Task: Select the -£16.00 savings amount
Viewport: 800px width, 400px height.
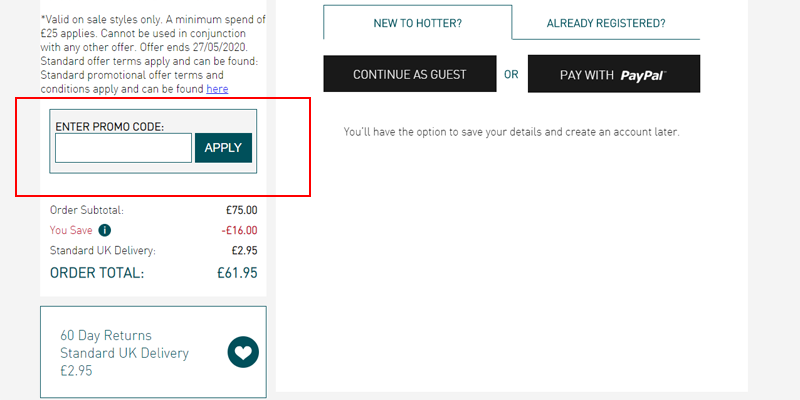Action: pos(239,231)
